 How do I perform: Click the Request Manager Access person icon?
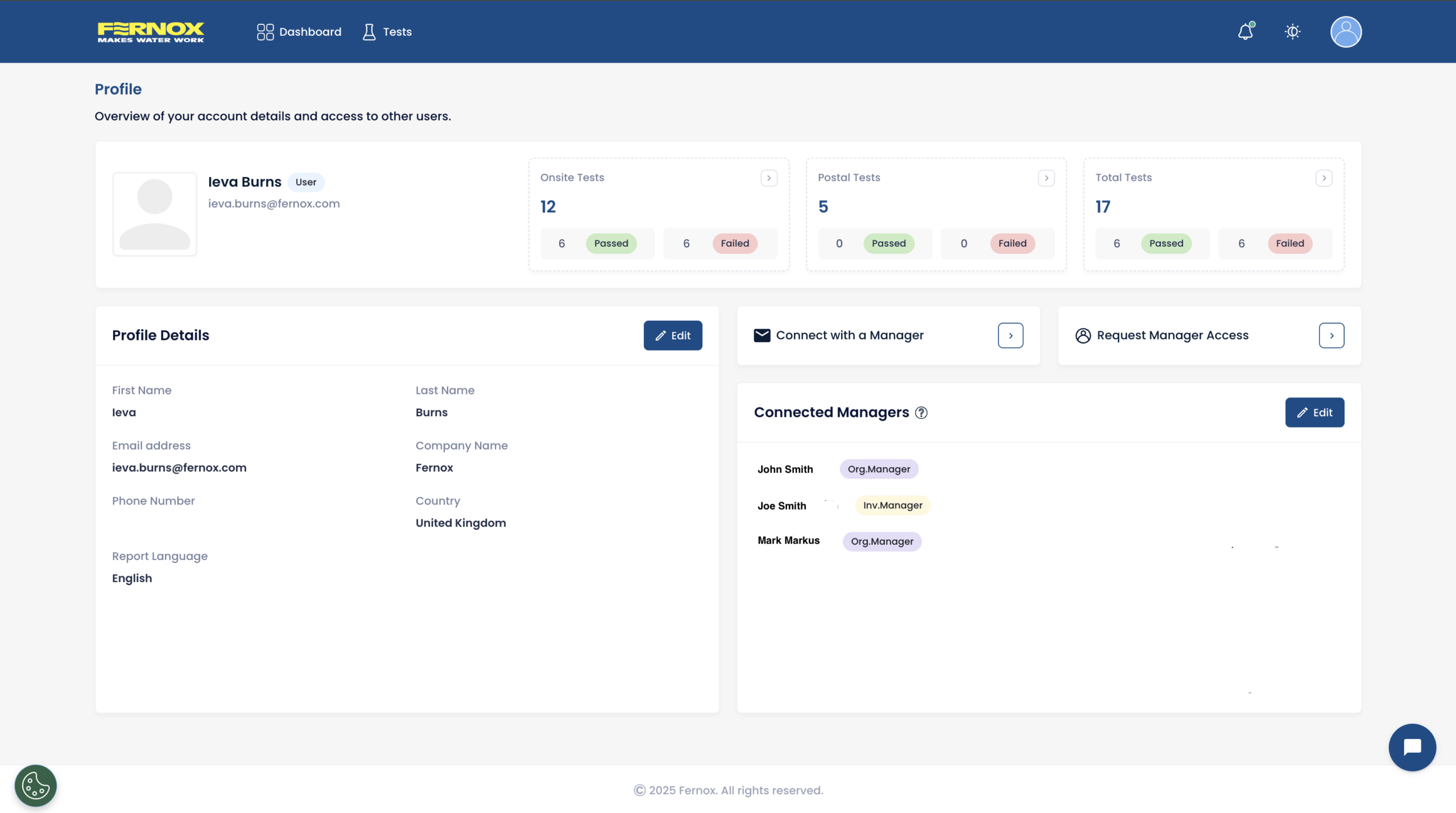tap(1083, 335)
